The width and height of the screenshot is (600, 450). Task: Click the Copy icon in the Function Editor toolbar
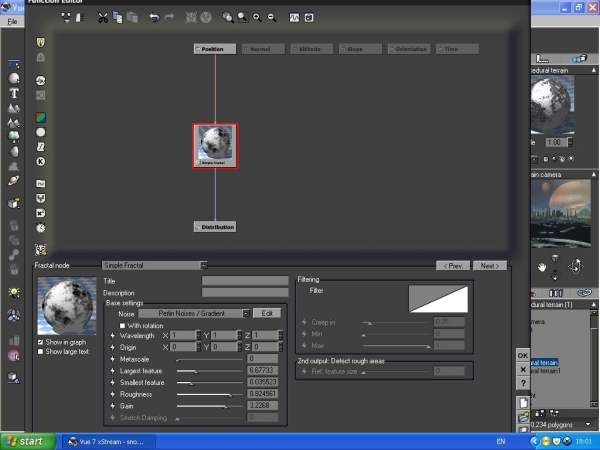(x=117, y=18)
